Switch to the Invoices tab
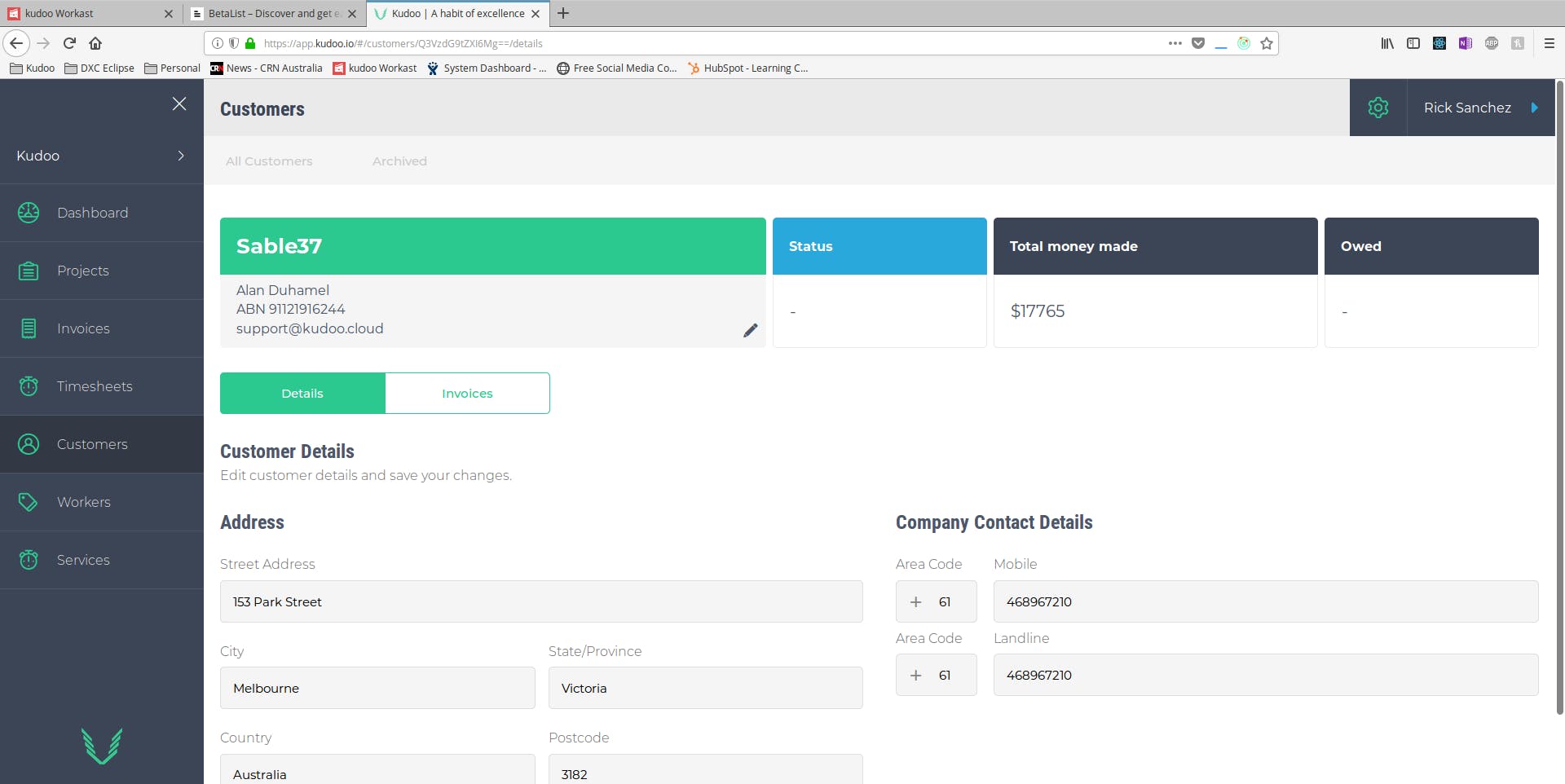The width and height of the screenshot is (1565, 784). coord(467,393)
